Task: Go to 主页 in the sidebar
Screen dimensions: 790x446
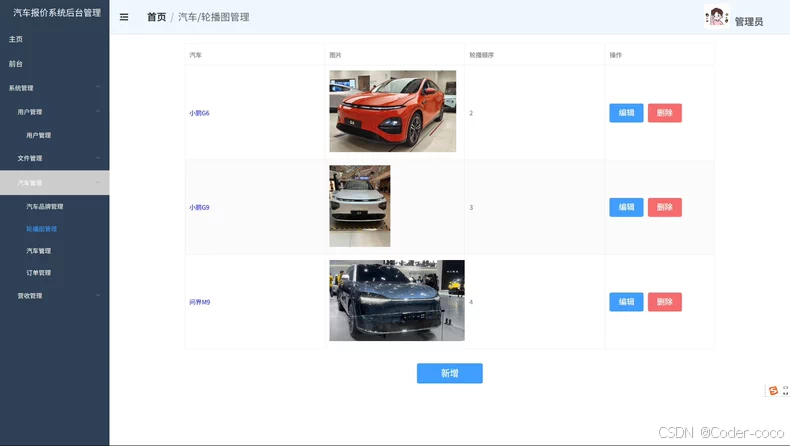Action: [x=16, y=39]
